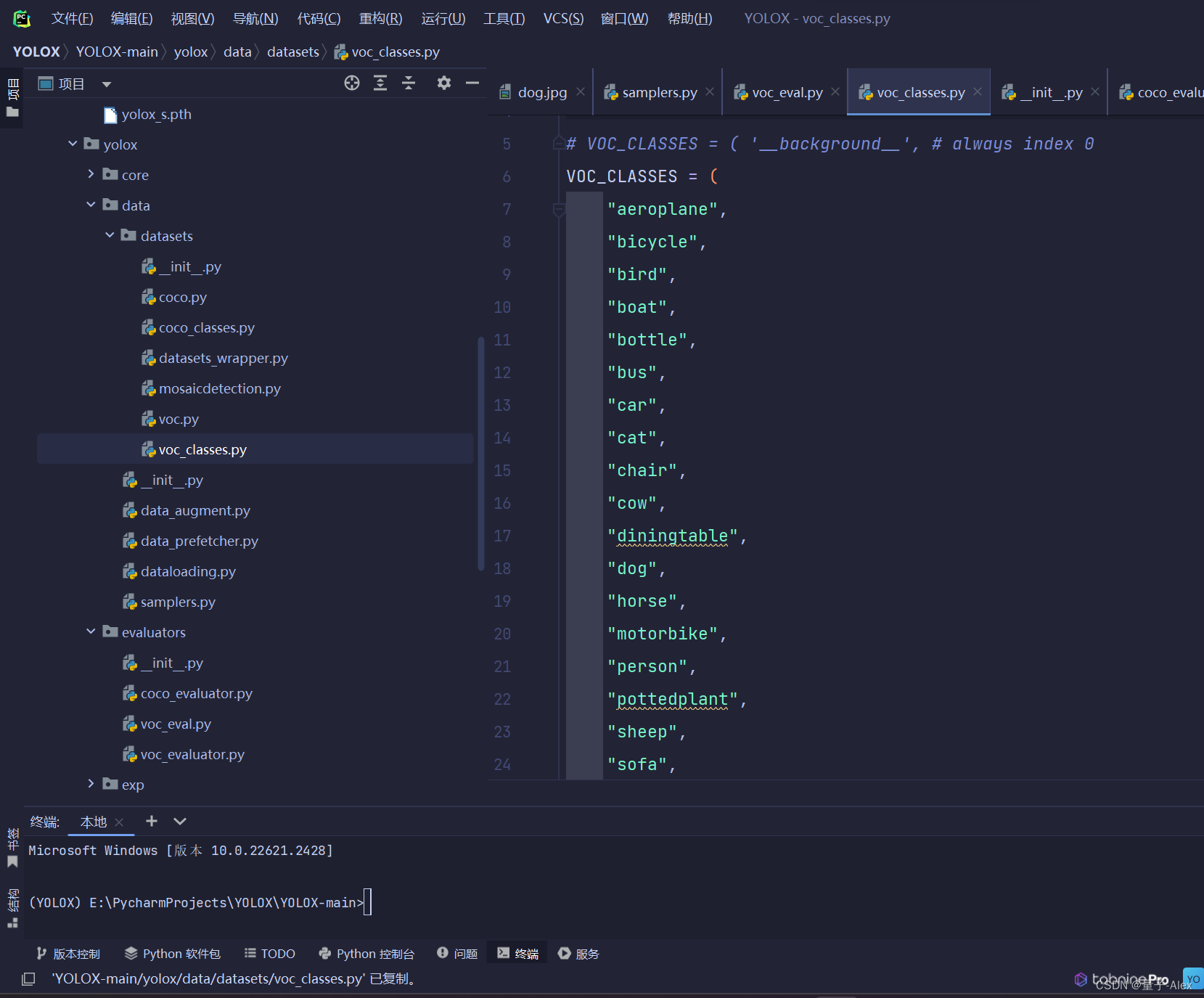Collapse the evaluators folder
Viewport: 1204px width, 998px height.
91,631
